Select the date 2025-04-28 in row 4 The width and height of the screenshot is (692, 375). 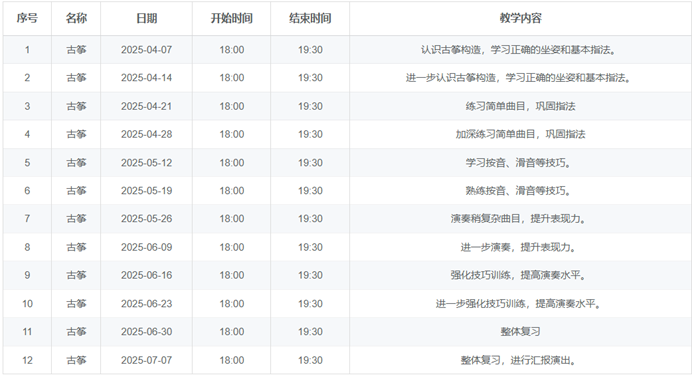point(147,135)
